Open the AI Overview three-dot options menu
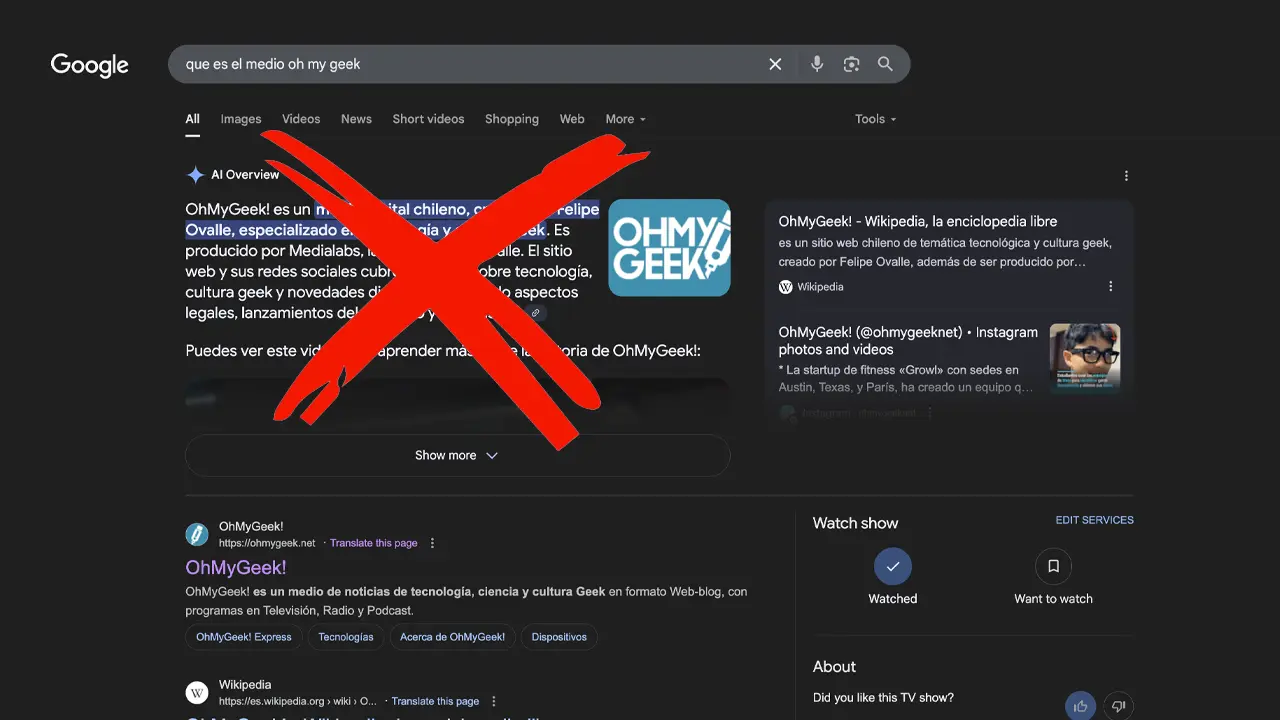 1126,176
